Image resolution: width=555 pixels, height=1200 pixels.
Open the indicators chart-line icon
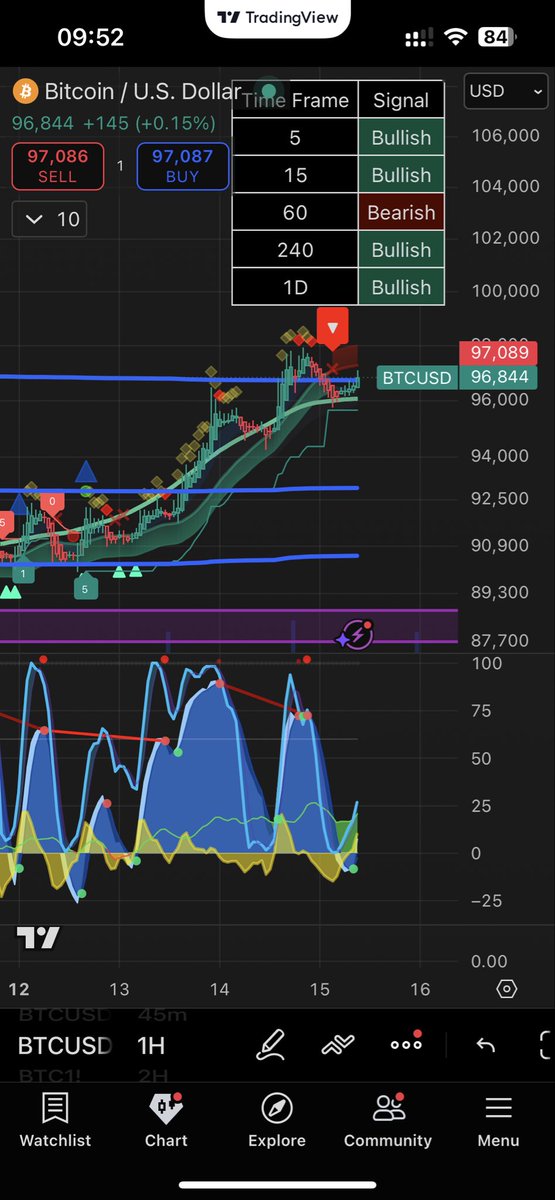tap(338, 1046)
